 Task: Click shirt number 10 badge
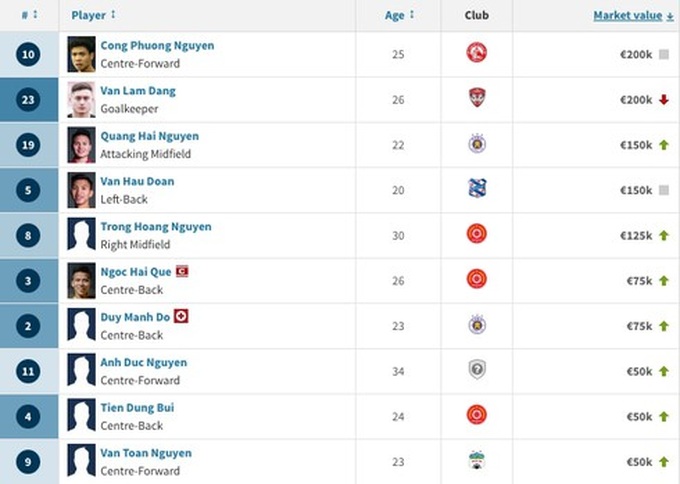point(29,54)
